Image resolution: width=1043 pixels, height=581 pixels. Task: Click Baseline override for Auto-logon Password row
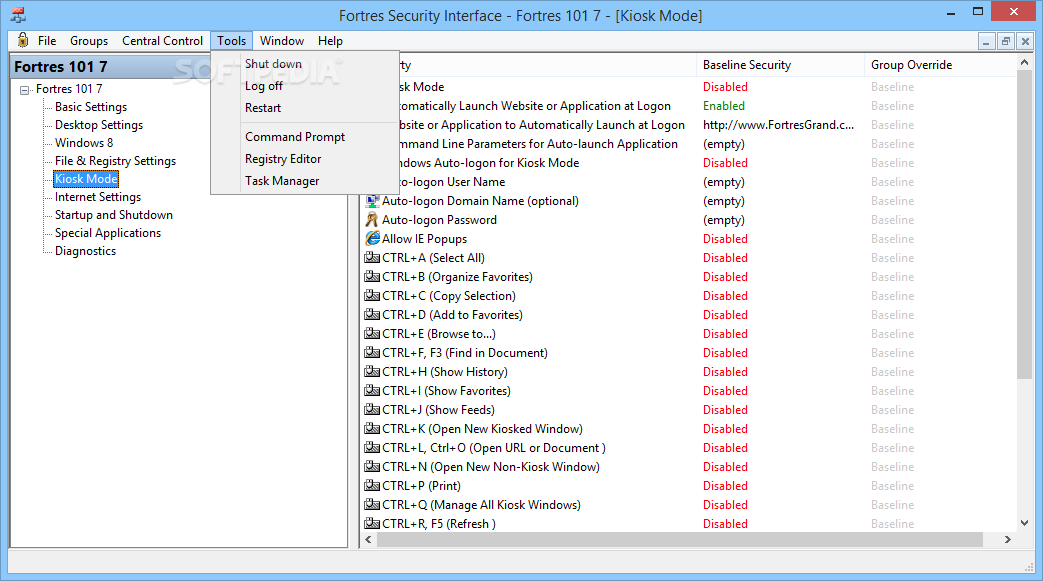pyautogui.click(x=893, y=220)
